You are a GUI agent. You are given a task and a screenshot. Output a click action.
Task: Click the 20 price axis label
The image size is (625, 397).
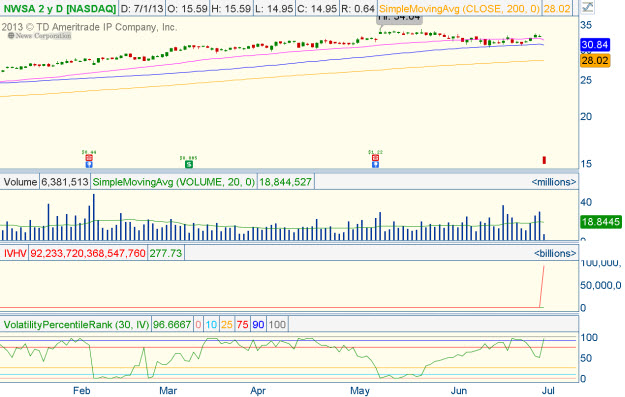586,117
